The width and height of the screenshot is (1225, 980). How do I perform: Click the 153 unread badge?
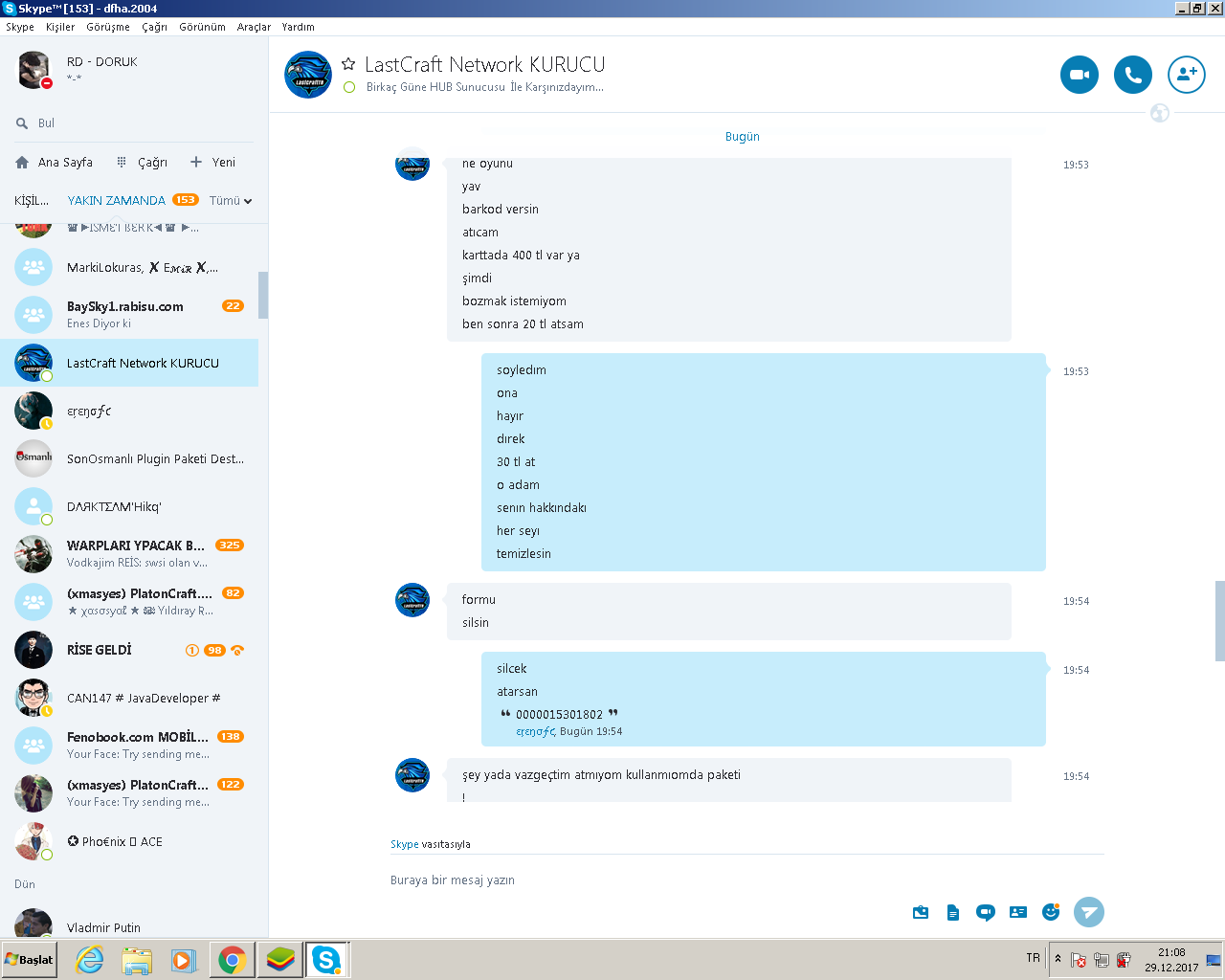185,200
